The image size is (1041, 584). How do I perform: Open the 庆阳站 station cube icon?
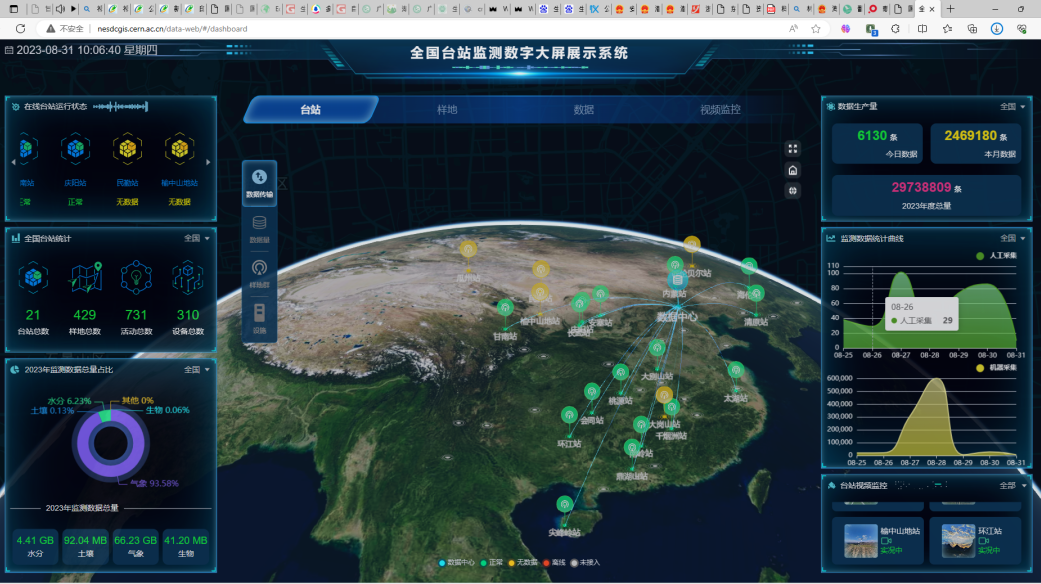coord(76,149)
